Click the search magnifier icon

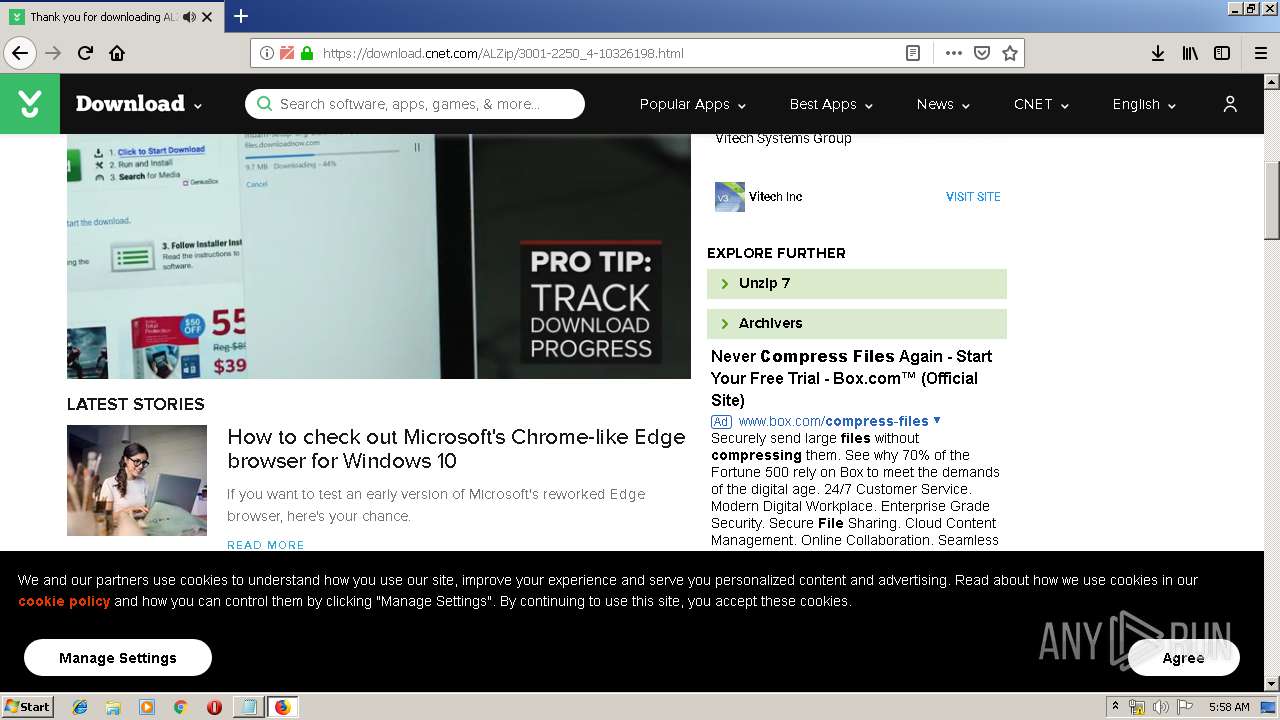(264, 104)
